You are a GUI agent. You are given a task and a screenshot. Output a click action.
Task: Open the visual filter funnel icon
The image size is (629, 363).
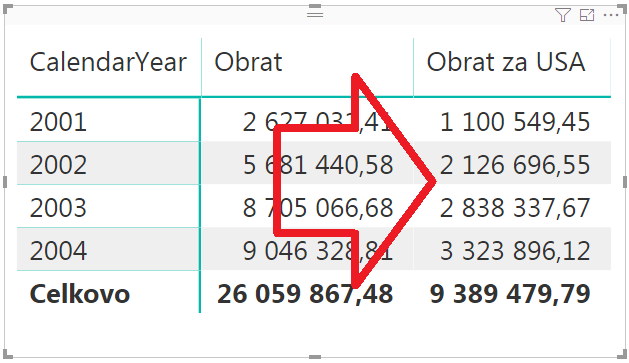point(562,15)
